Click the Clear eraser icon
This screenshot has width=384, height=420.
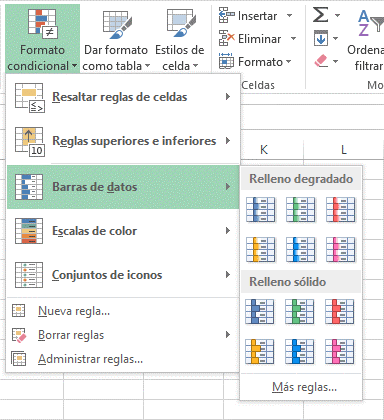[321, 61]
